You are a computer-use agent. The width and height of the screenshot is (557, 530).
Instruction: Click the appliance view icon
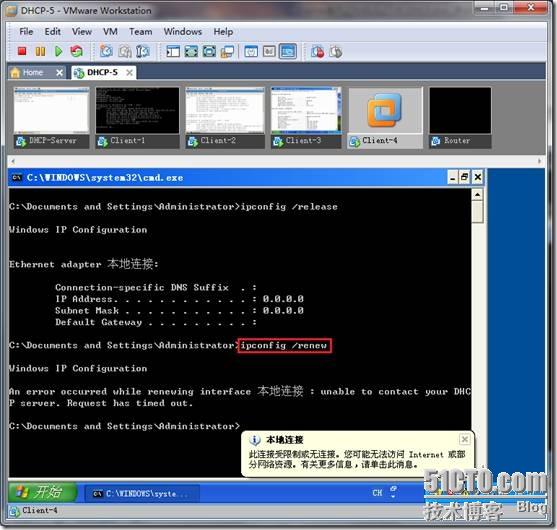pos(269,52)
